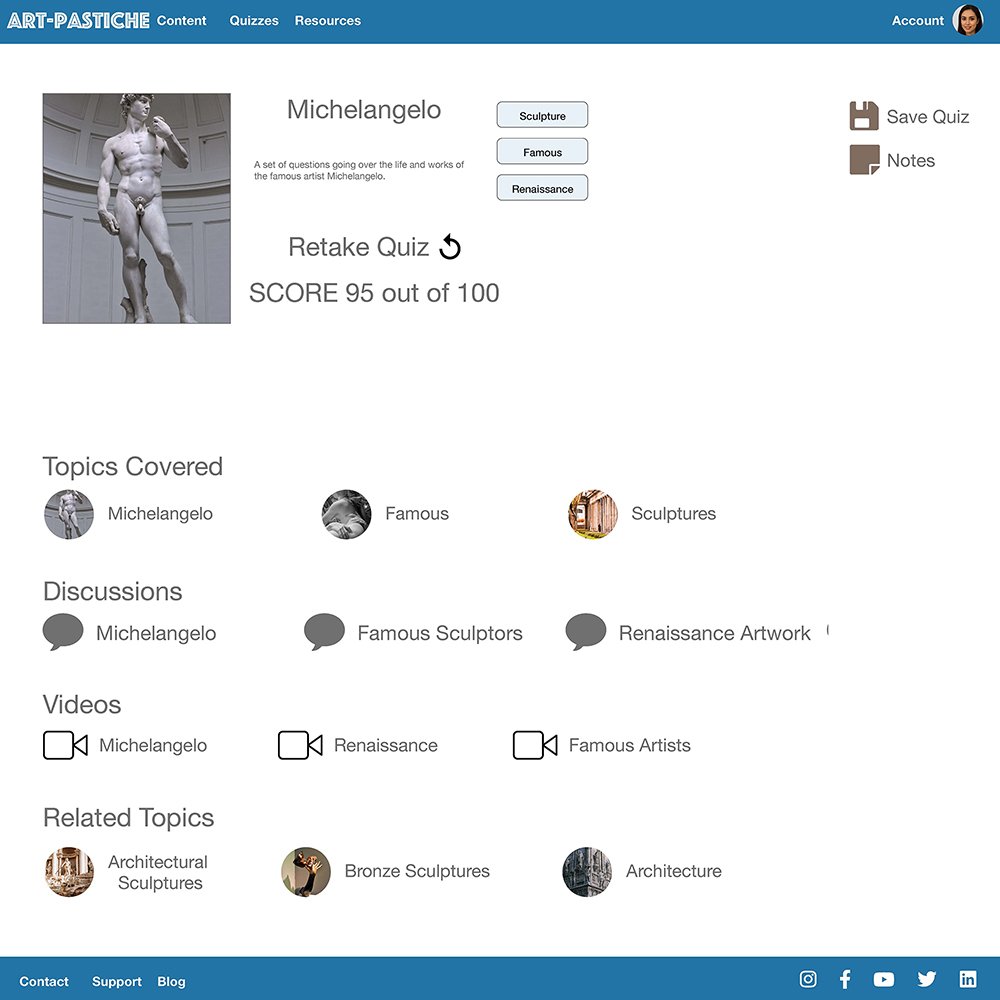The height and width of the screenshot is (1000, 1000).
Task: Open the Renaissance Artwork discussion
Action: coord(715,633)
